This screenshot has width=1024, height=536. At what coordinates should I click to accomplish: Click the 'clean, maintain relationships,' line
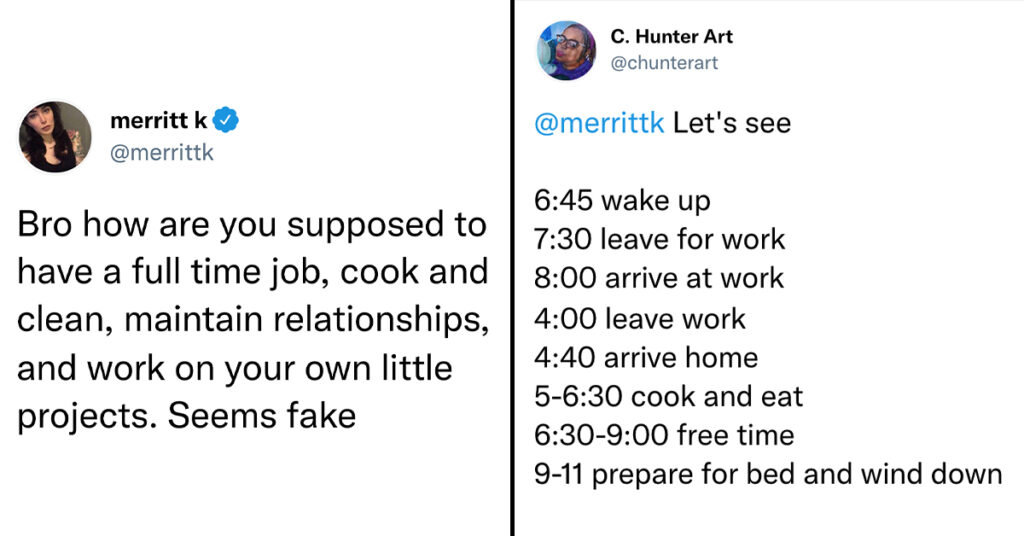(x=253, y=320)
